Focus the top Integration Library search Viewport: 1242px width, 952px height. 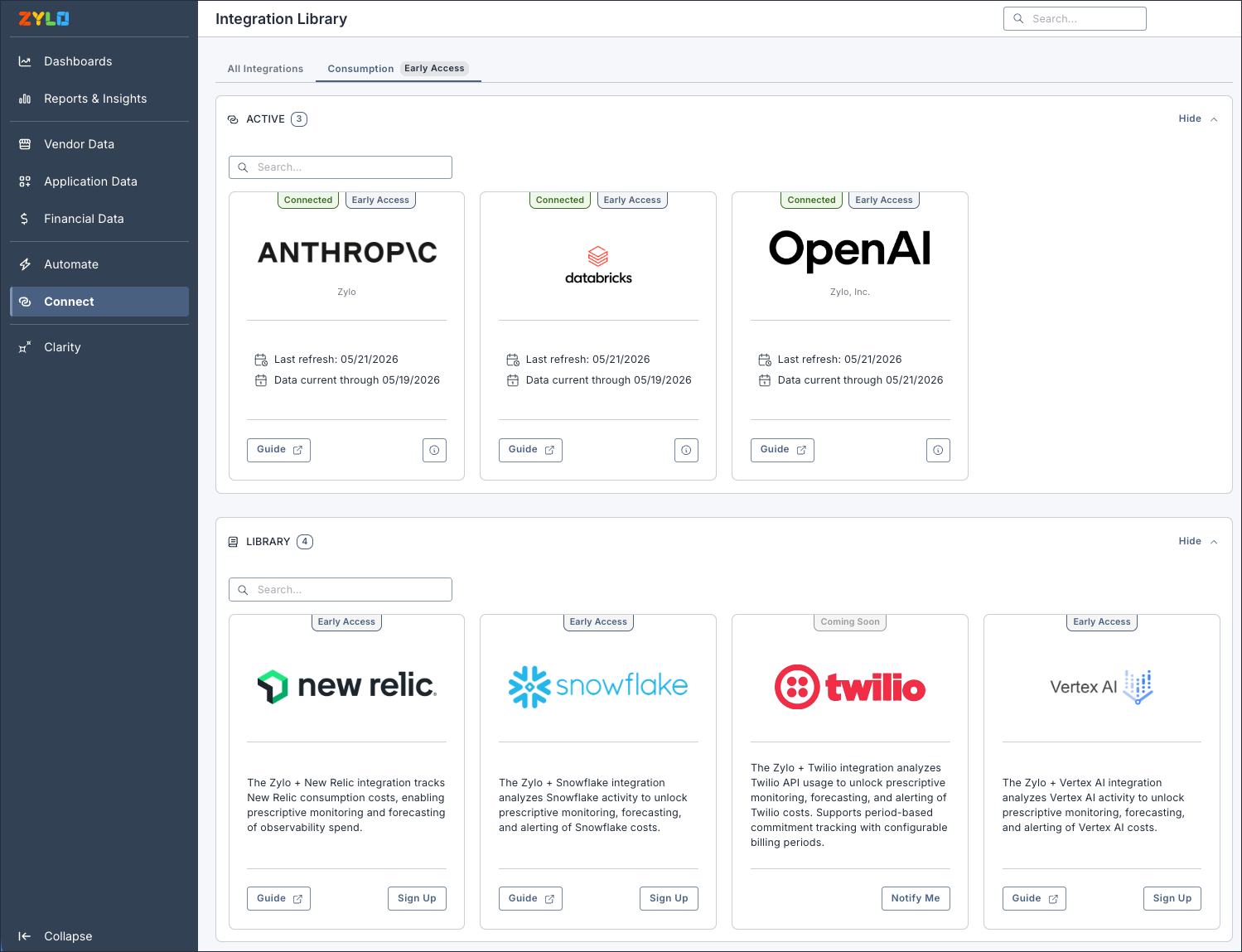click(1075, 19)
